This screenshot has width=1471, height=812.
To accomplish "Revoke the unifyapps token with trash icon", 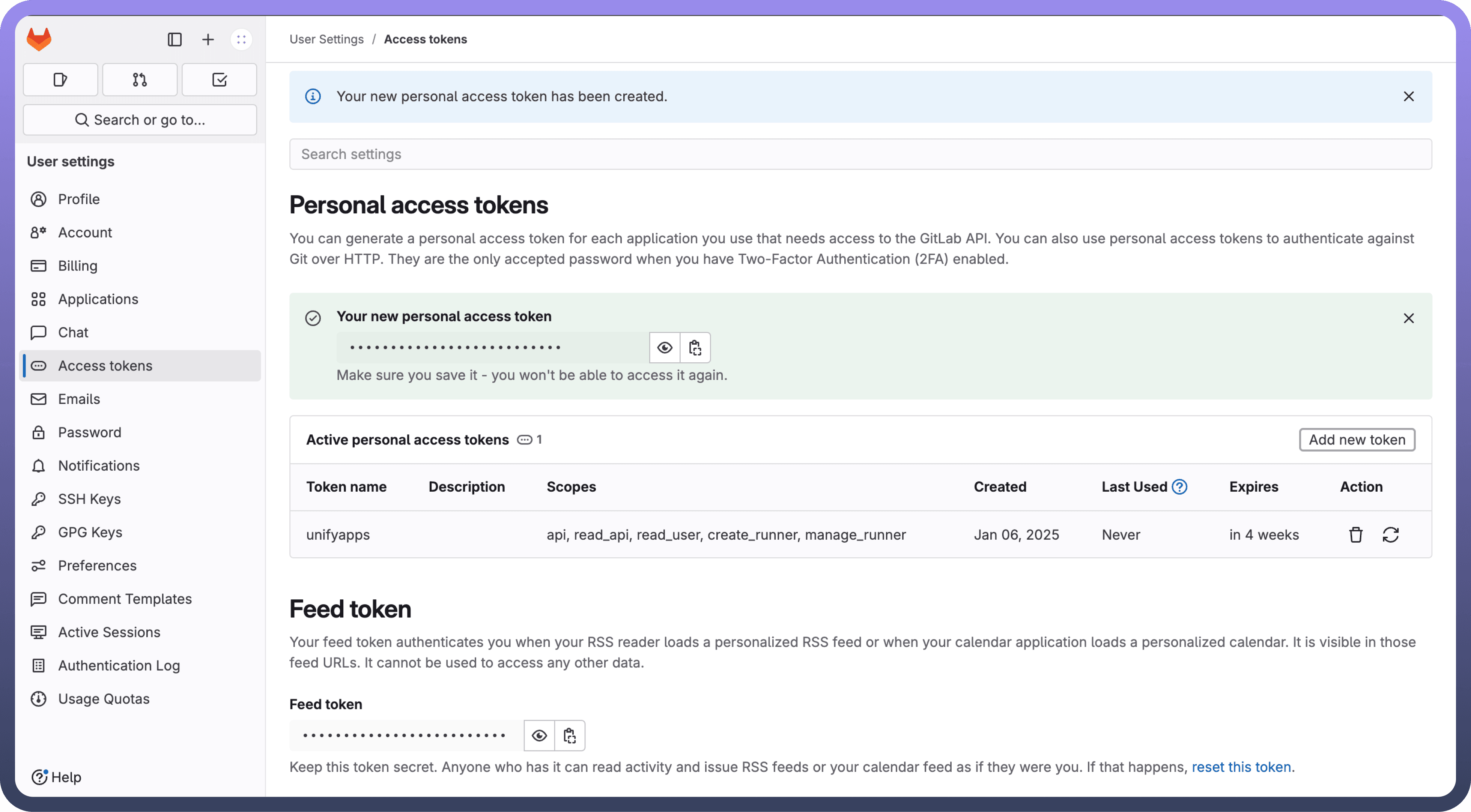I will pyautogui.click(x=1356, y=535).
